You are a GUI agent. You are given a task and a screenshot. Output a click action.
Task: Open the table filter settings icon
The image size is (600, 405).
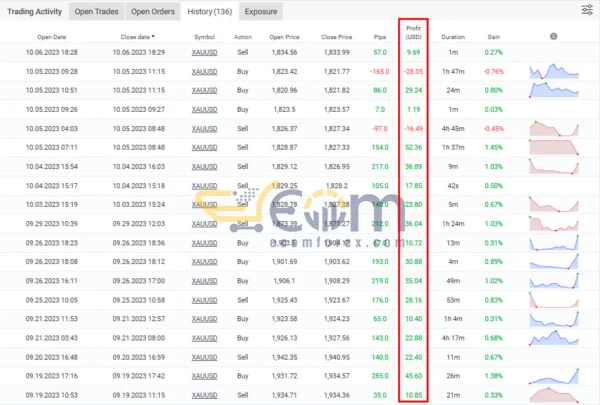click(587, 10)
